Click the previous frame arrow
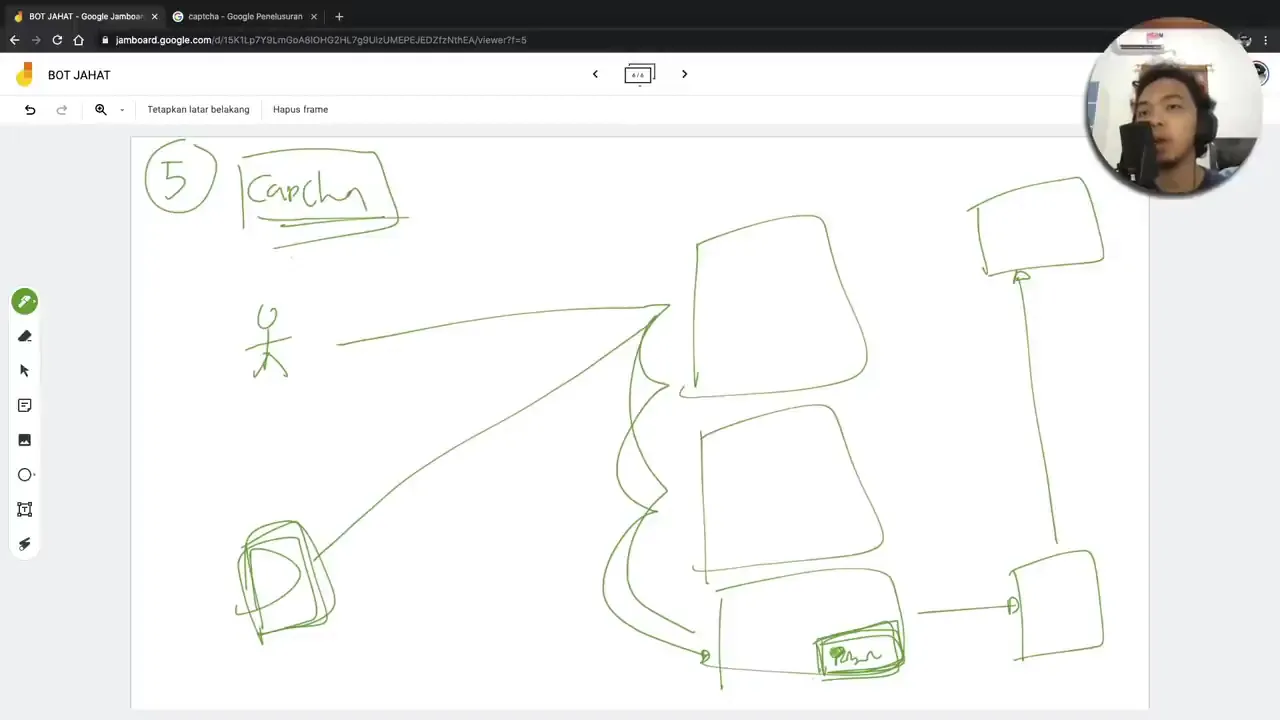Viewport: 1280px width, 720px height. 595,73
